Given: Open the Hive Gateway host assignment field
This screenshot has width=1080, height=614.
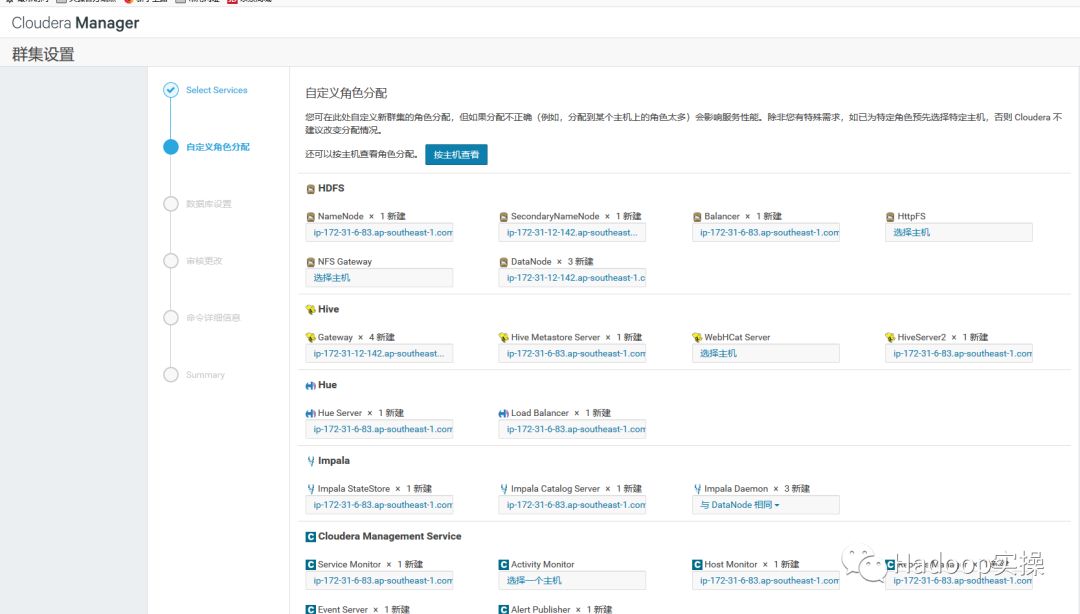Looking at the screenshot, I should coord(379,354).
